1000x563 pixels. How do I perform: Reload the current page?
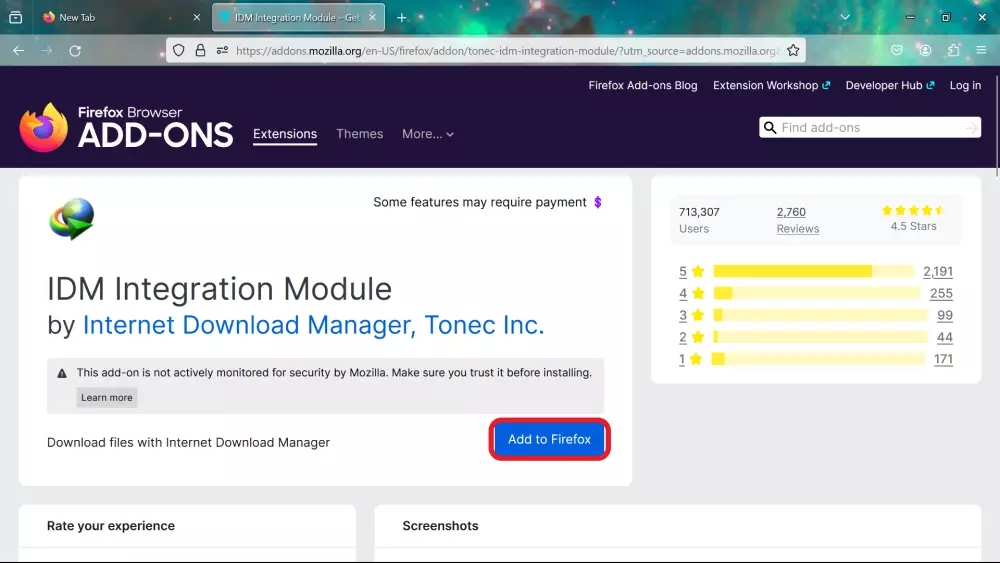click(x=75, y=50)
